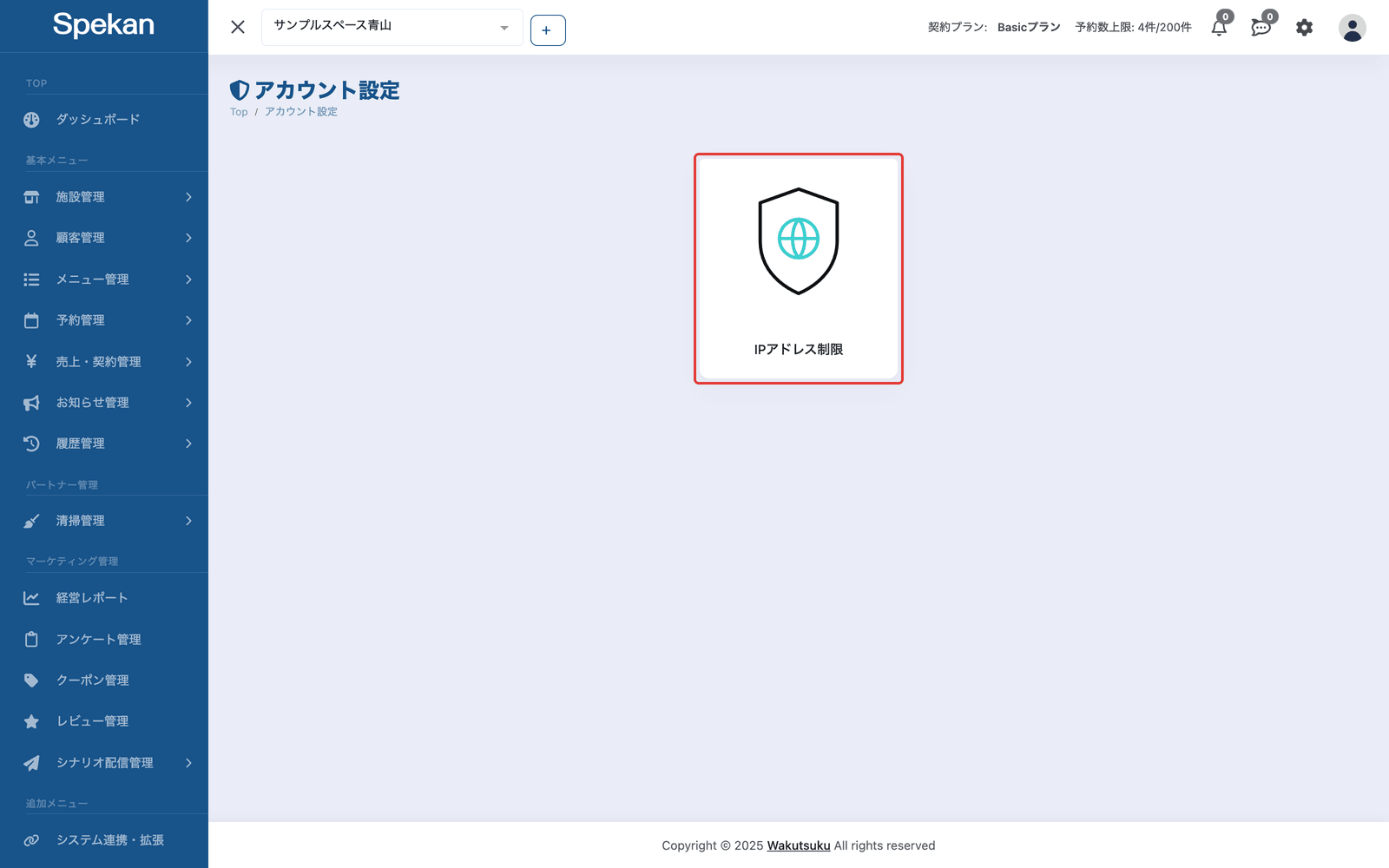Open the サンプルスペース青山 space dropdown

[x=392, y=27]
